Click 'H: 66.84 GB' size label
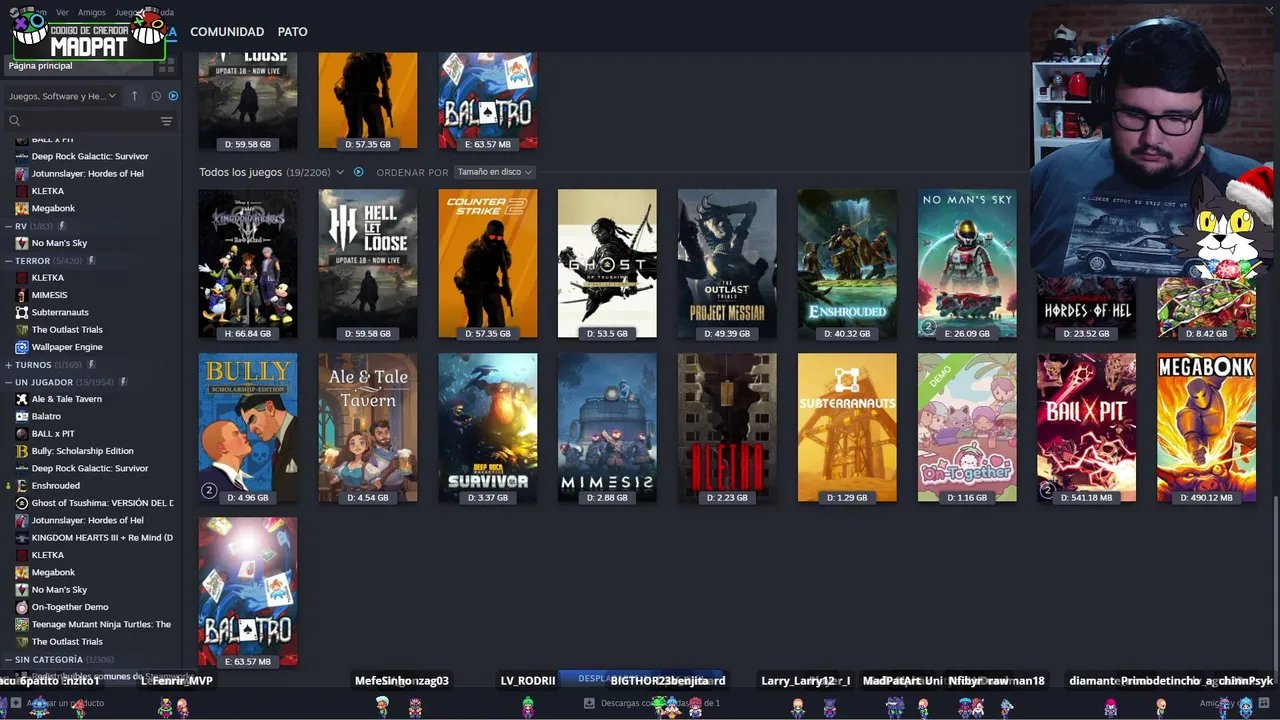This screenshot has width=1280, height=720. tap(248, 334)
